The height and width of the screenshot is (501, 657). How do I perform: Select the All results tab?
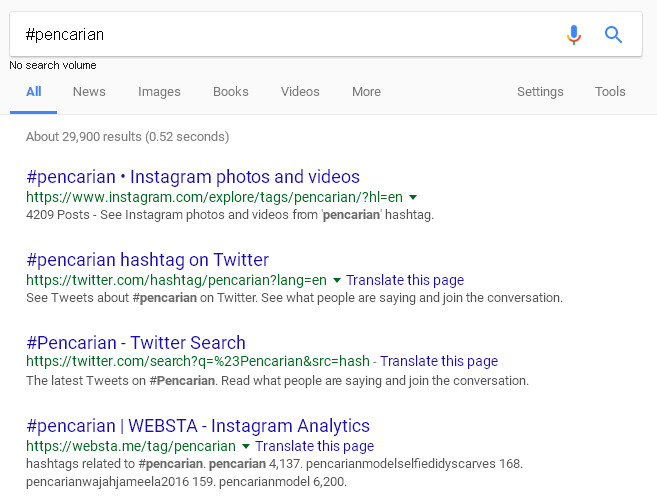pyautogui.click(x=34, y=92)
